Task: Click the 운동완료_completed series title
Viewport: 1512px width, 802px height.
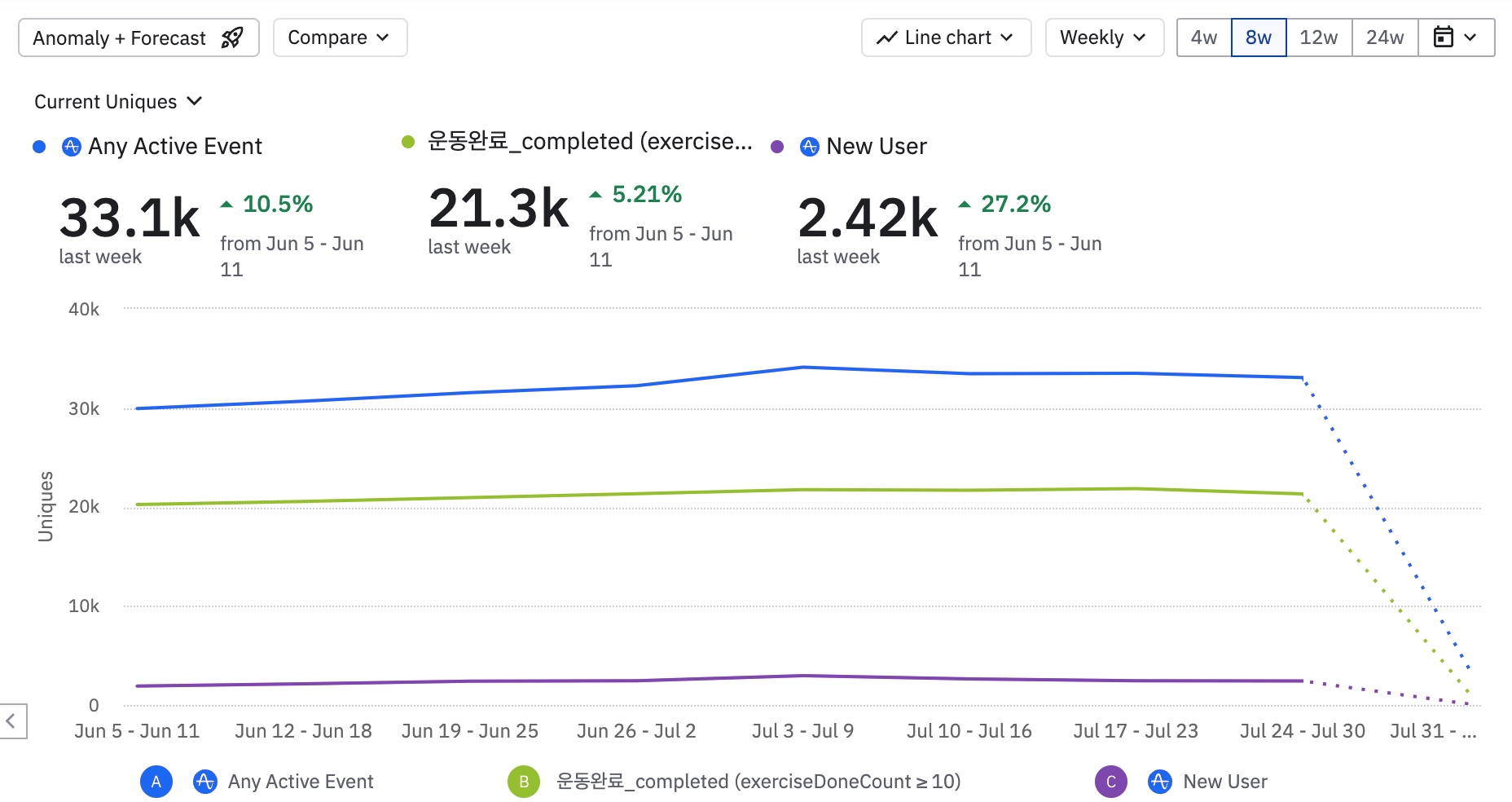Action: [590, 142]
